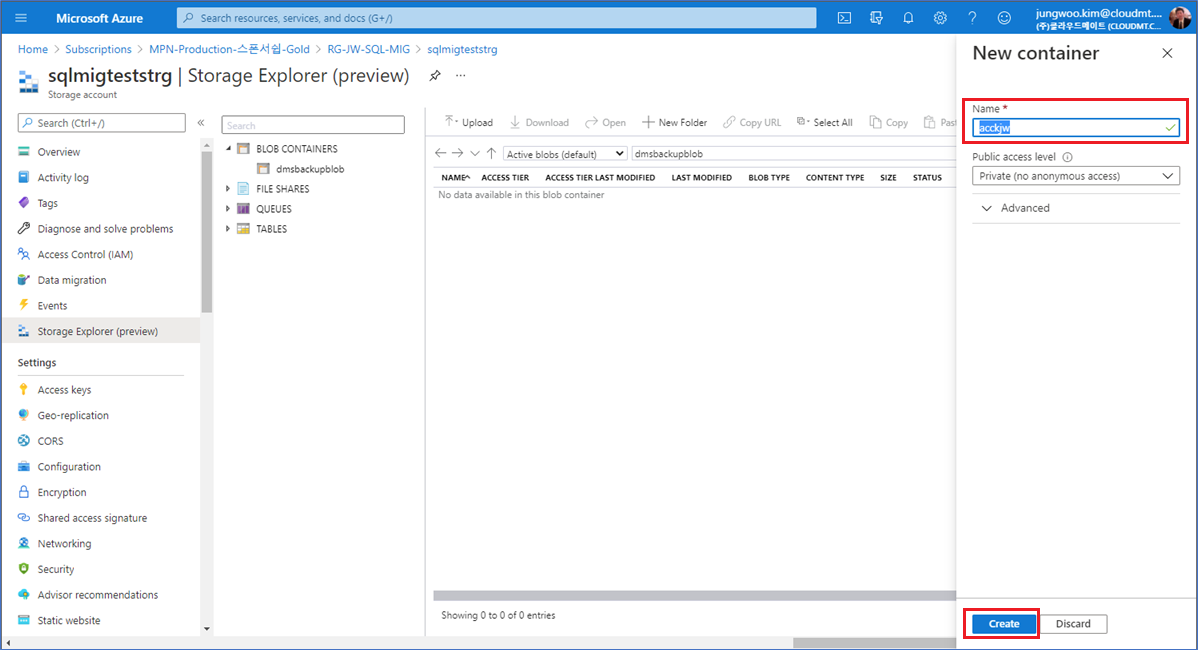This screenshot has height=650, width=1198.
Task: Expand the QUEUES tree node
Action: coord(228,209)
